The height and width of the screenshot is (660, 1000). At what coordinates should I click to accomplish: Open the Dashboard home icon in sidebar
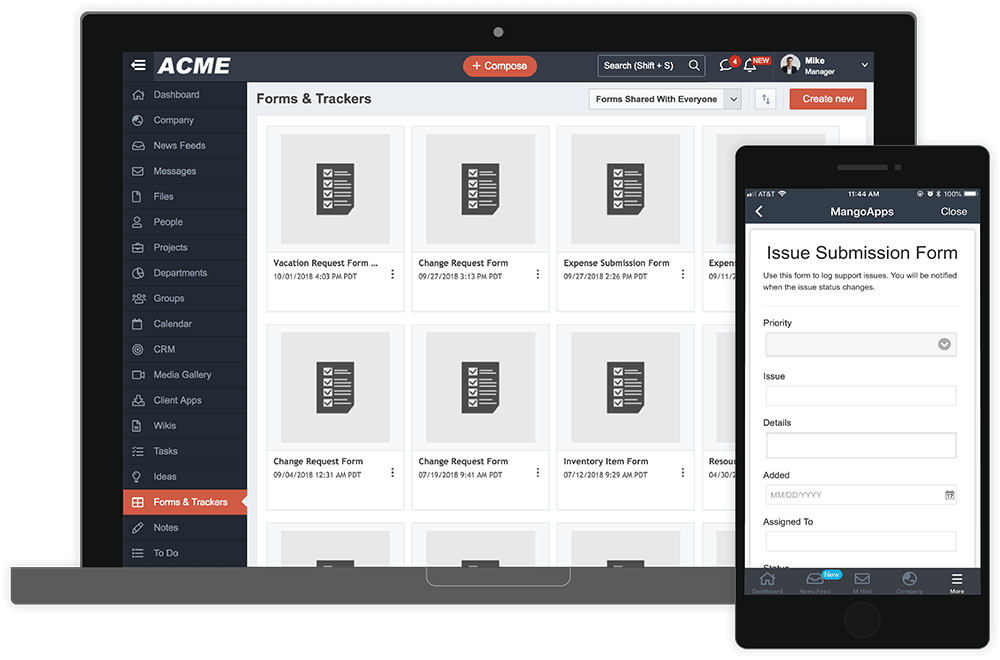(138, 94)
